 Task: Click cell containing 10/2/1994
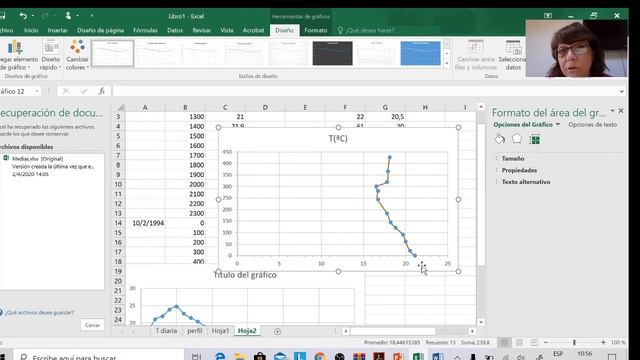(145, 223)
